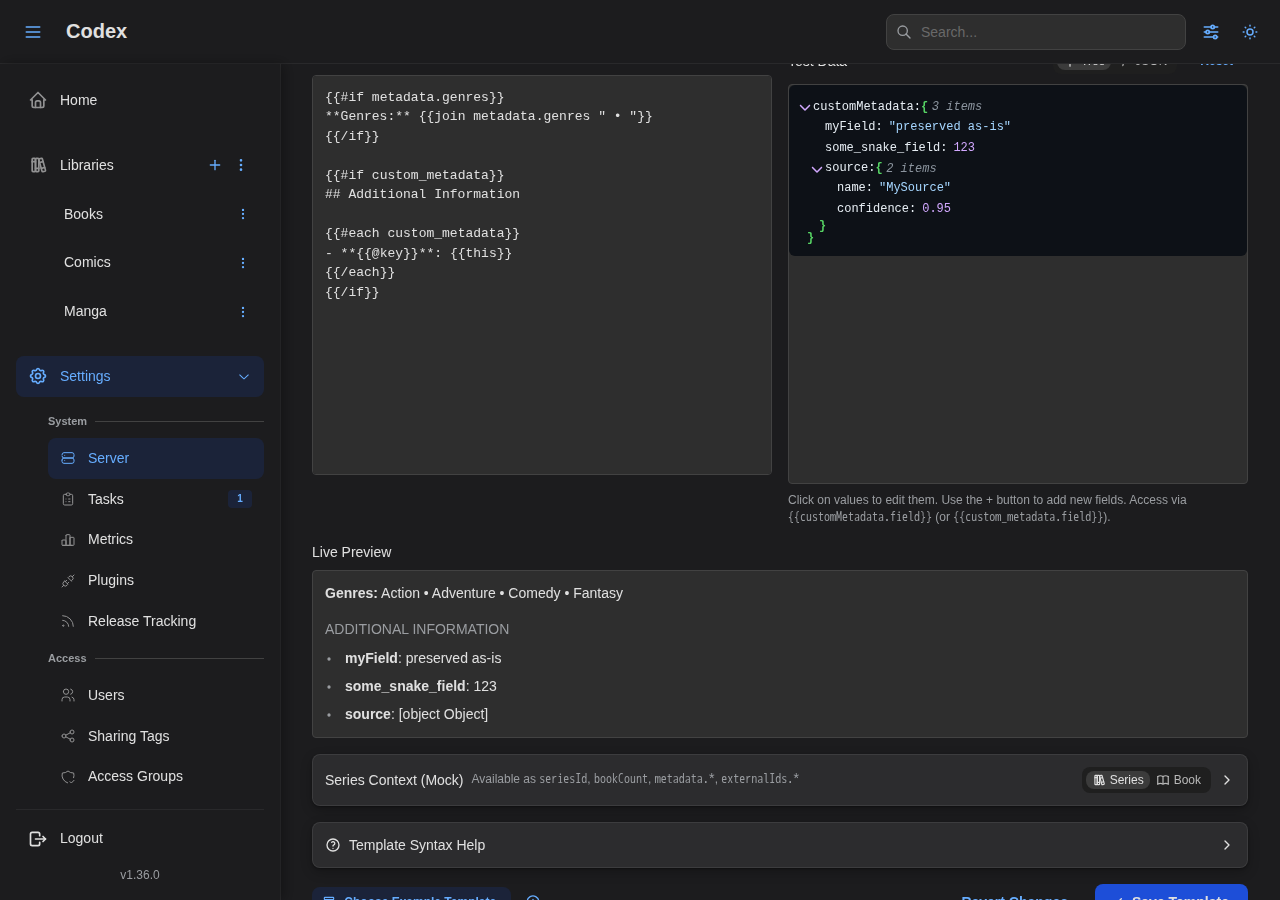Open Tasks via its clipboard icon

pyautogui.click(x=68, y=499)
